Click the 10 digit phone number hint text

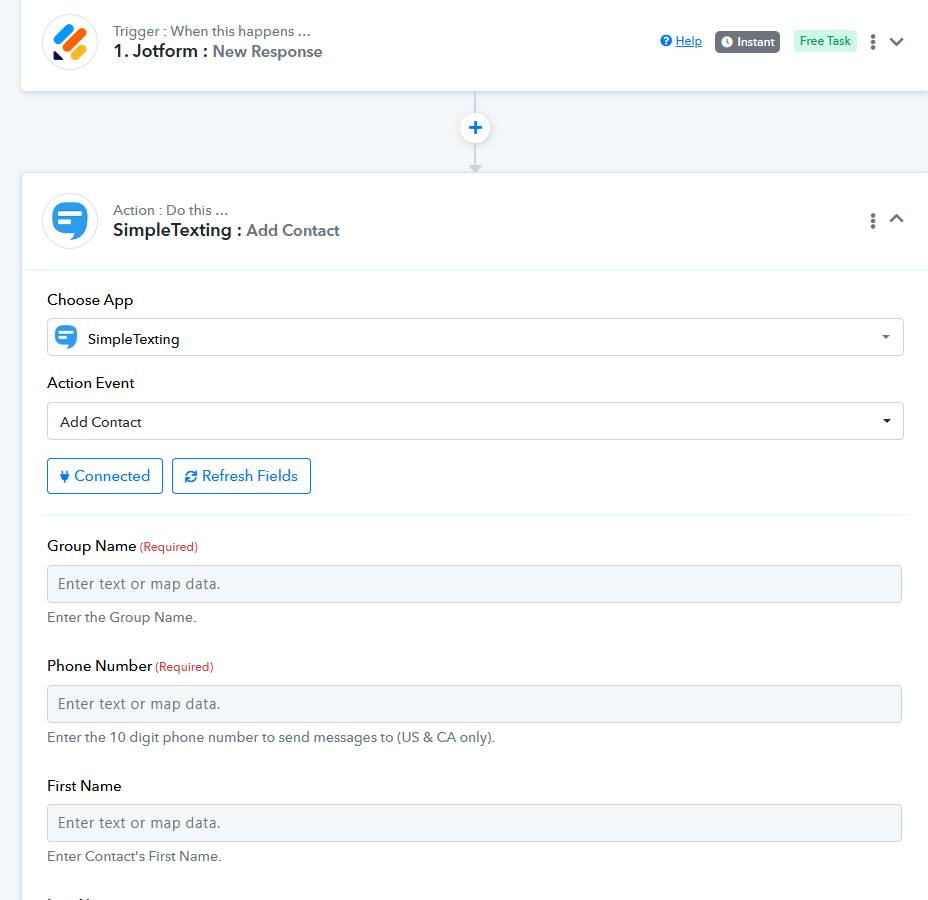point(270,737)
